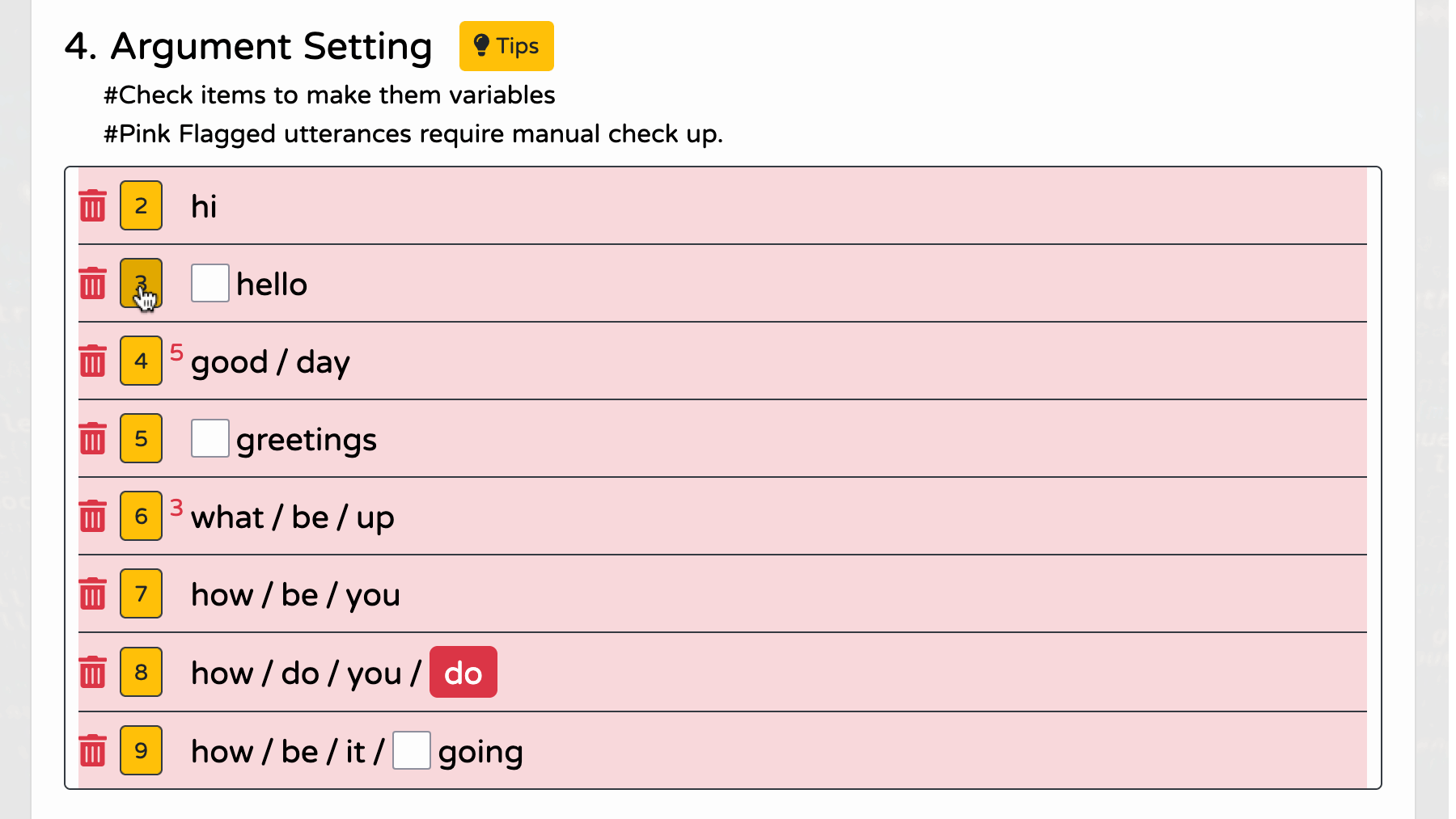
Task: Remove the 'how / do / you / do' row
Action: click(92, 673)
